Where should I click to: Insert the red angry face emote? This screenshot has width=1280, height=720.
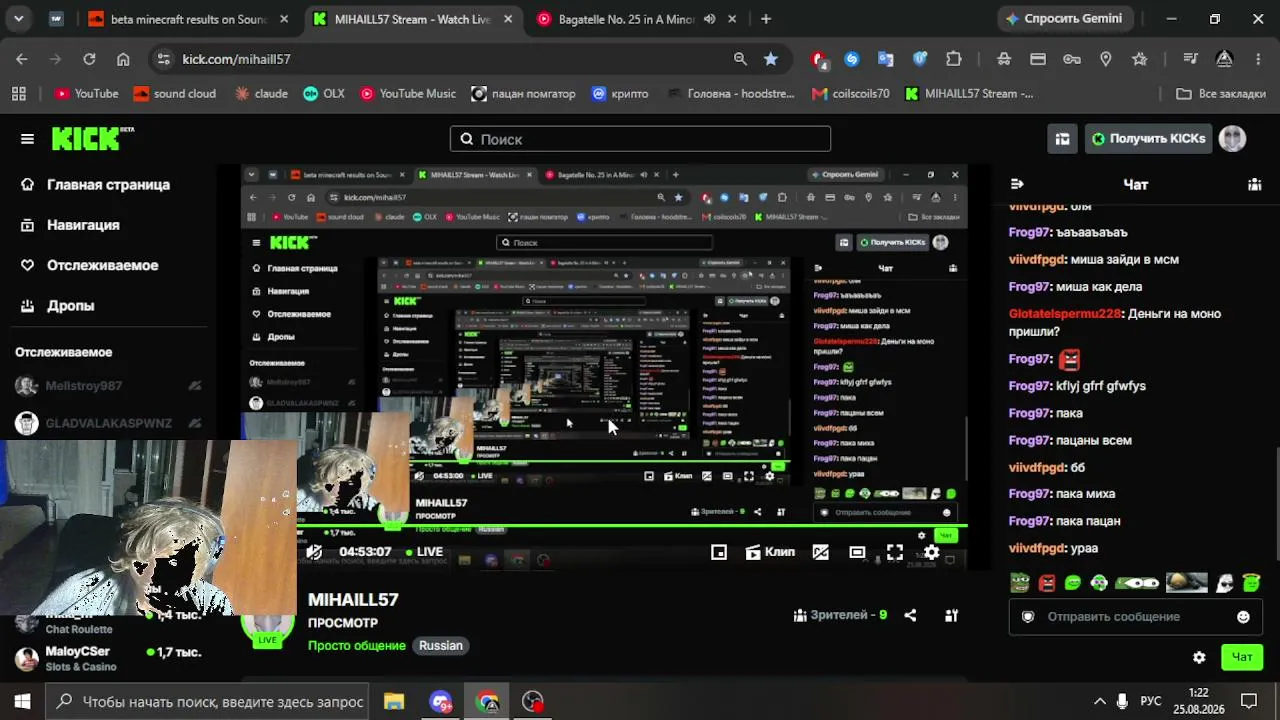point(1046,582)
